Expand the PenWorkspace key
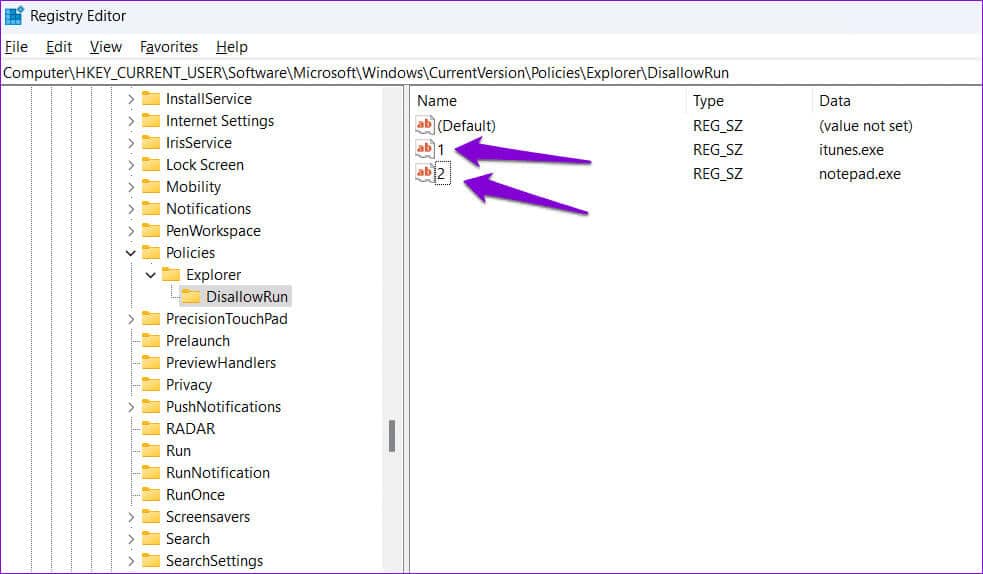The width and height of the screenshot is (983, 574). tap(130, 231)
